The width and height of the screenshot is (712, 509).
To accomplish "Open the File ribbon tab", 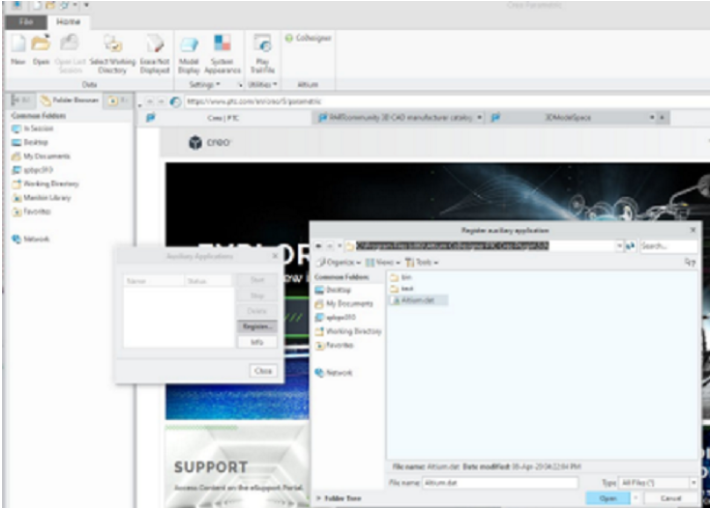I will point(26,22).
